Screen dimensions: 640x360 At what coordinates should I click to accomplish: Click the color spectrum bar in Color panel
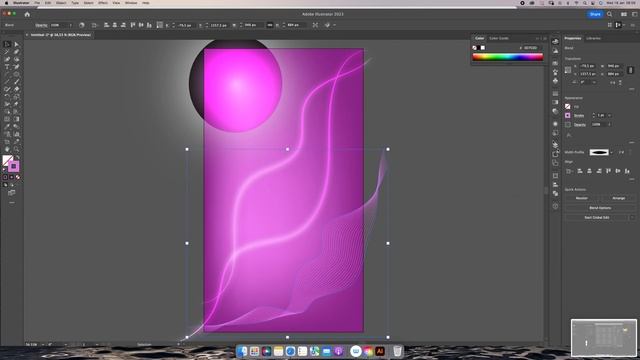coord(508,57)
